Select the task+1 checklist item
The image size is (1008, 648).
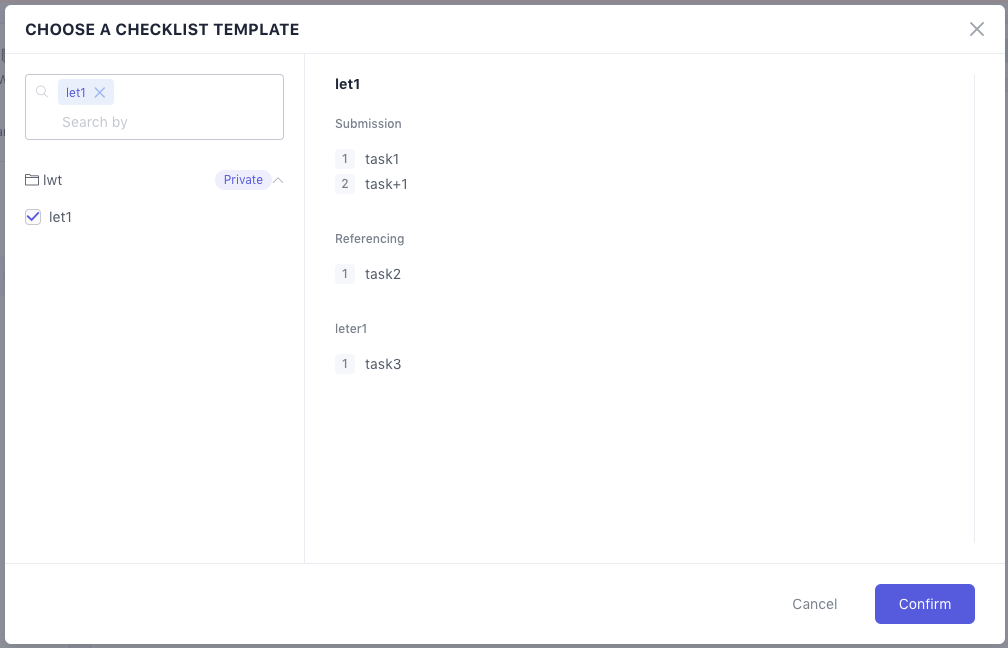386,184
